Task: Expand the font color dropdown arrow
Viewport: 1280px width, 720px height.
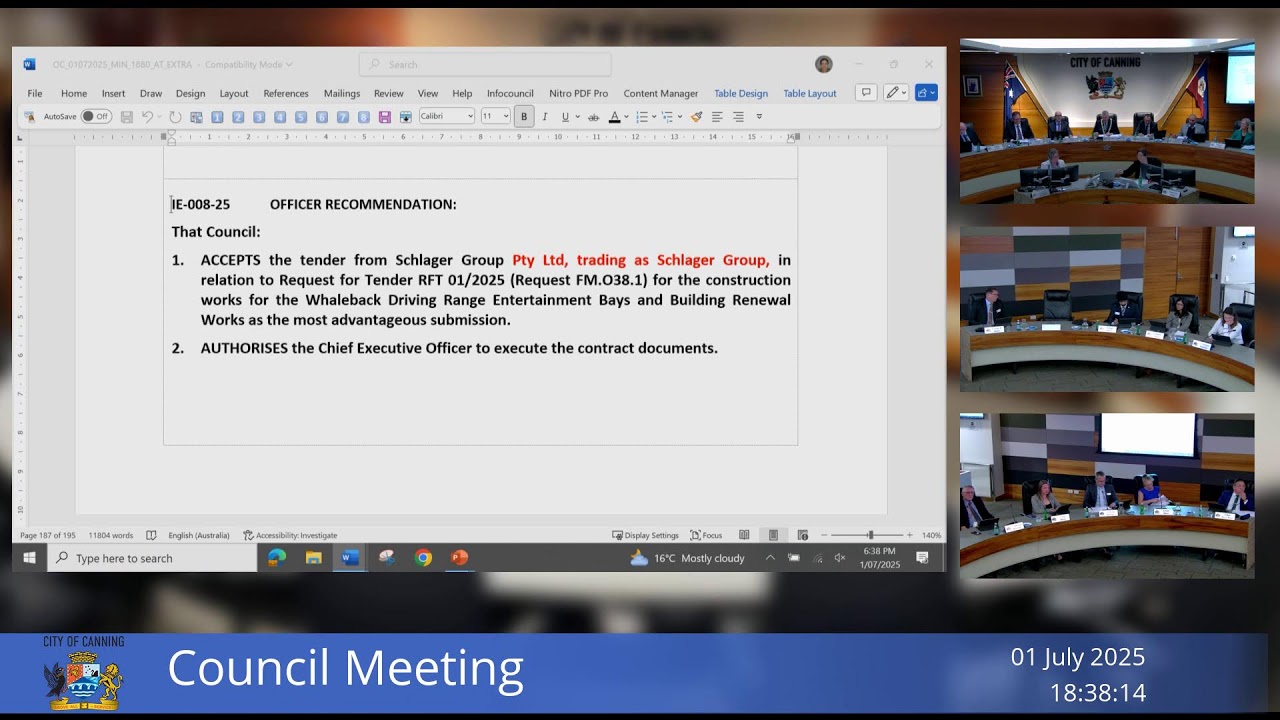Action: click(626, 117)
